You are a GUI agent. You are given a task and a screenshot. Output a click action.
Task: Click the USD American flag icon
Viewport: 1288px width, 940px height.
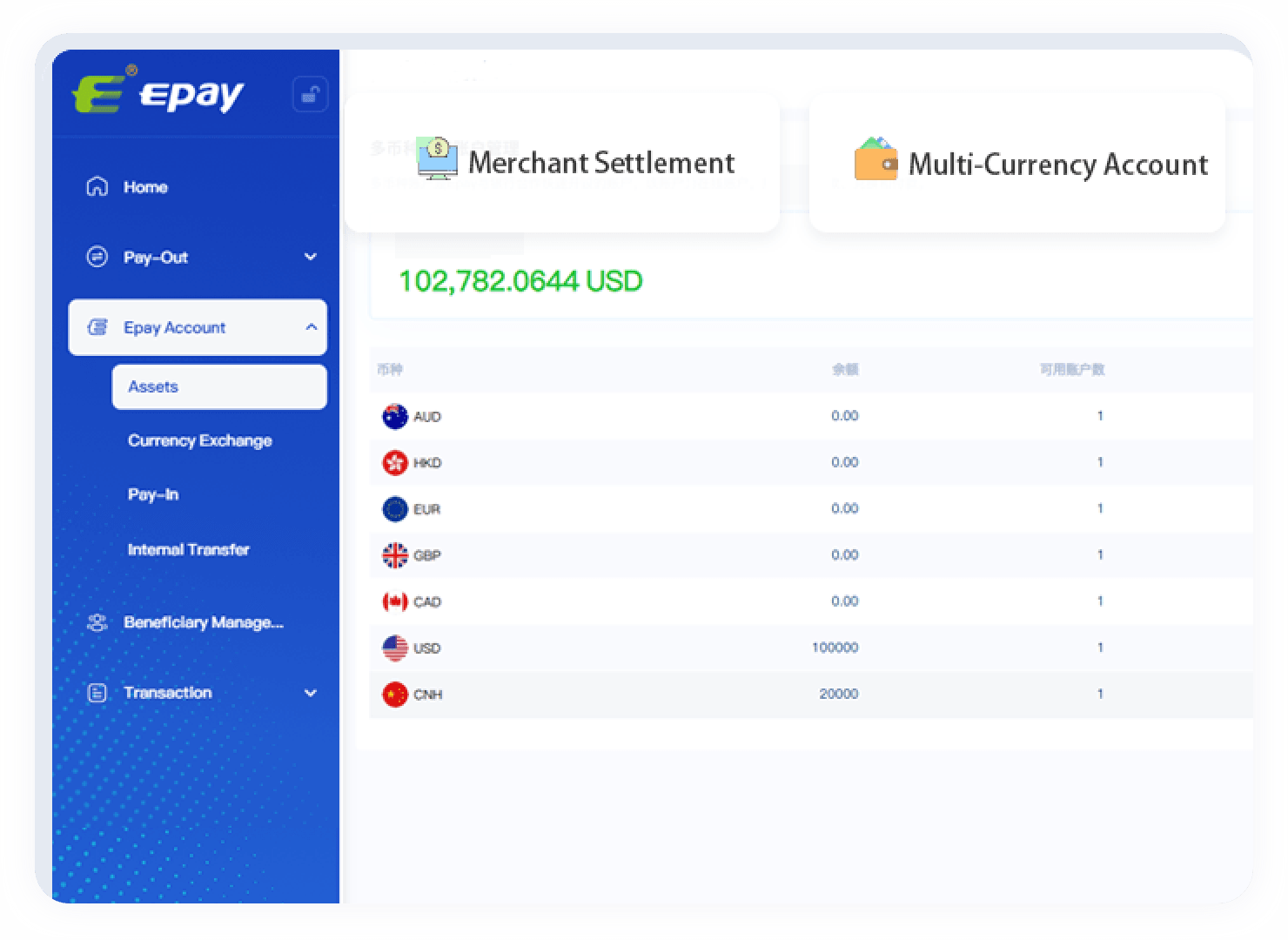tap(395, 648)
